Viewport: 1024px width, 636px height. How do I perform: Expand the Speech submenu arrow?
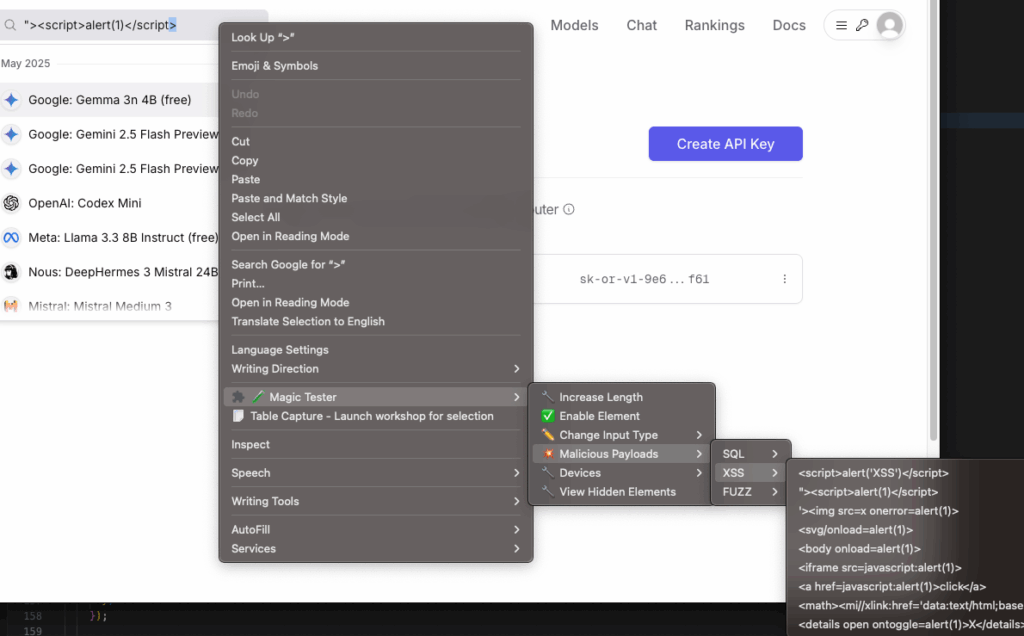coord(517,473)
